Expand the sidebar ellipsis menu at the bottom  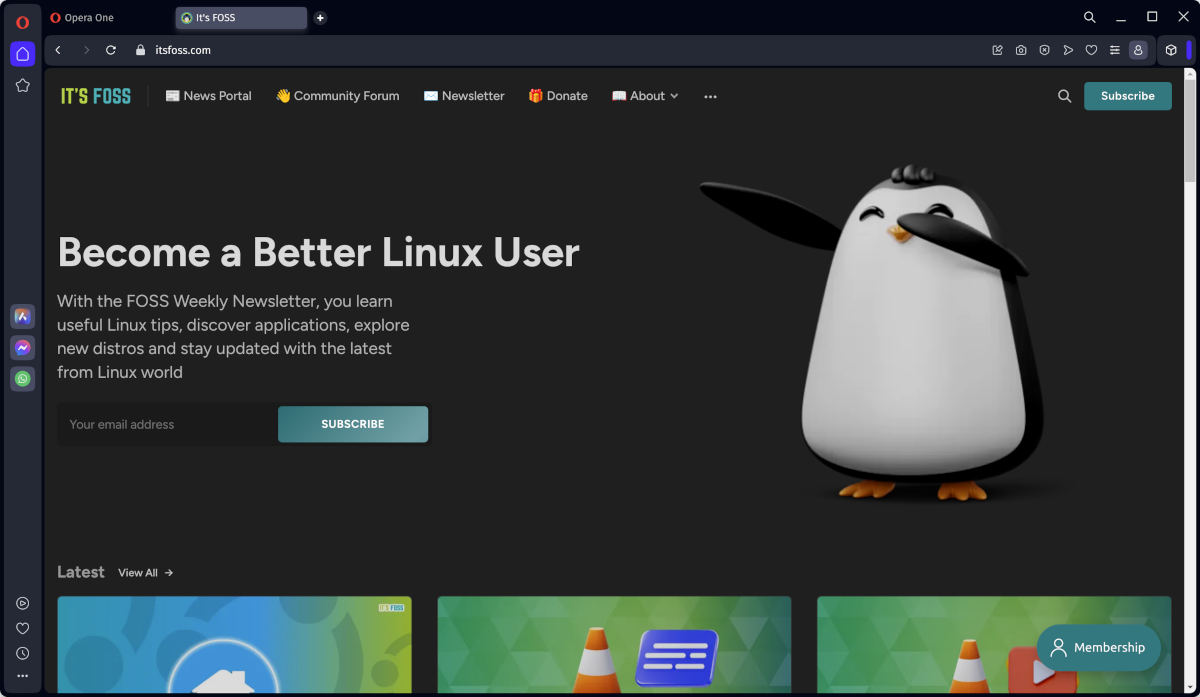[x=22, y=676]
